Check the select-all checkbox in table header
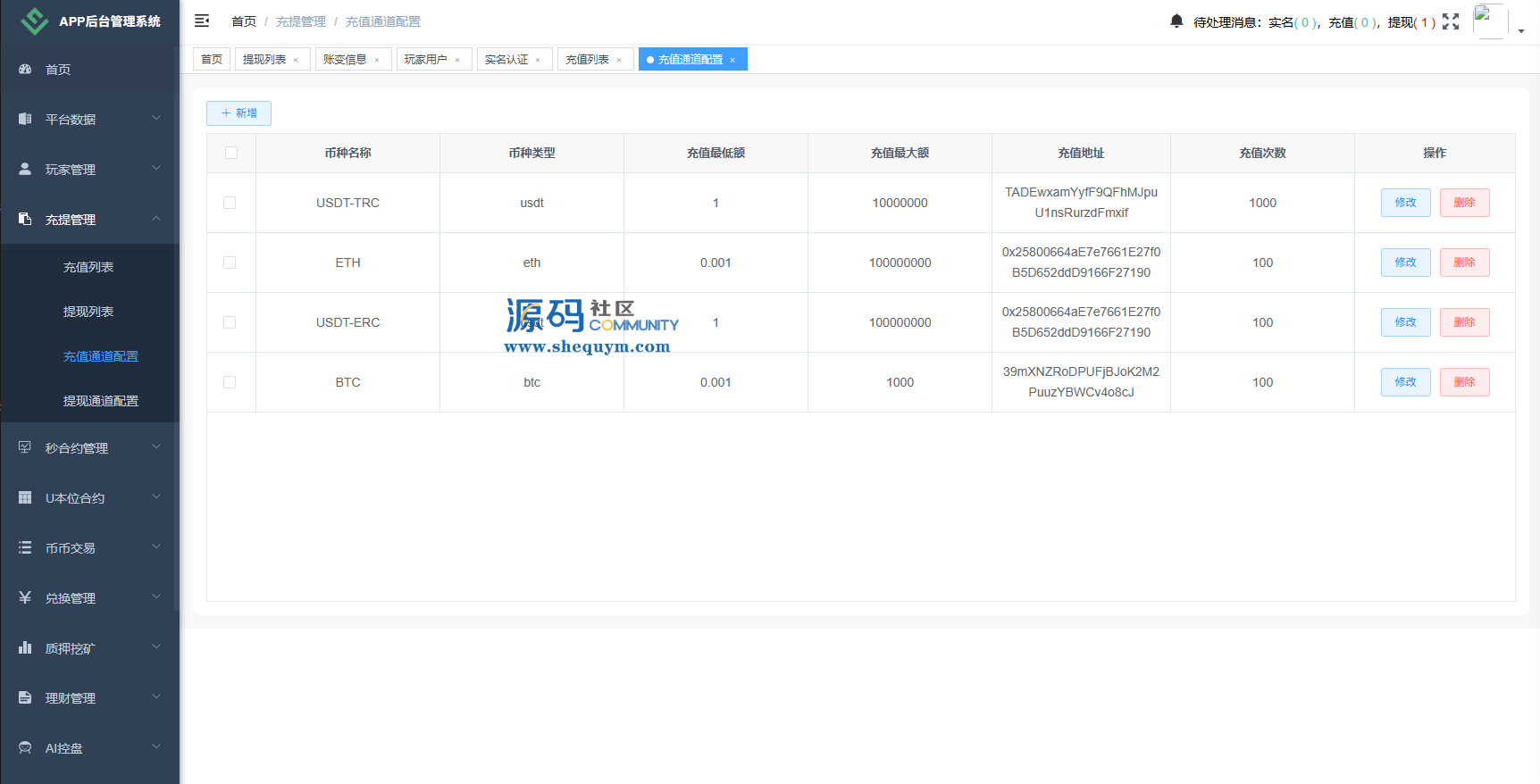This screenshot has height=784, width=1540. [231, 153]
